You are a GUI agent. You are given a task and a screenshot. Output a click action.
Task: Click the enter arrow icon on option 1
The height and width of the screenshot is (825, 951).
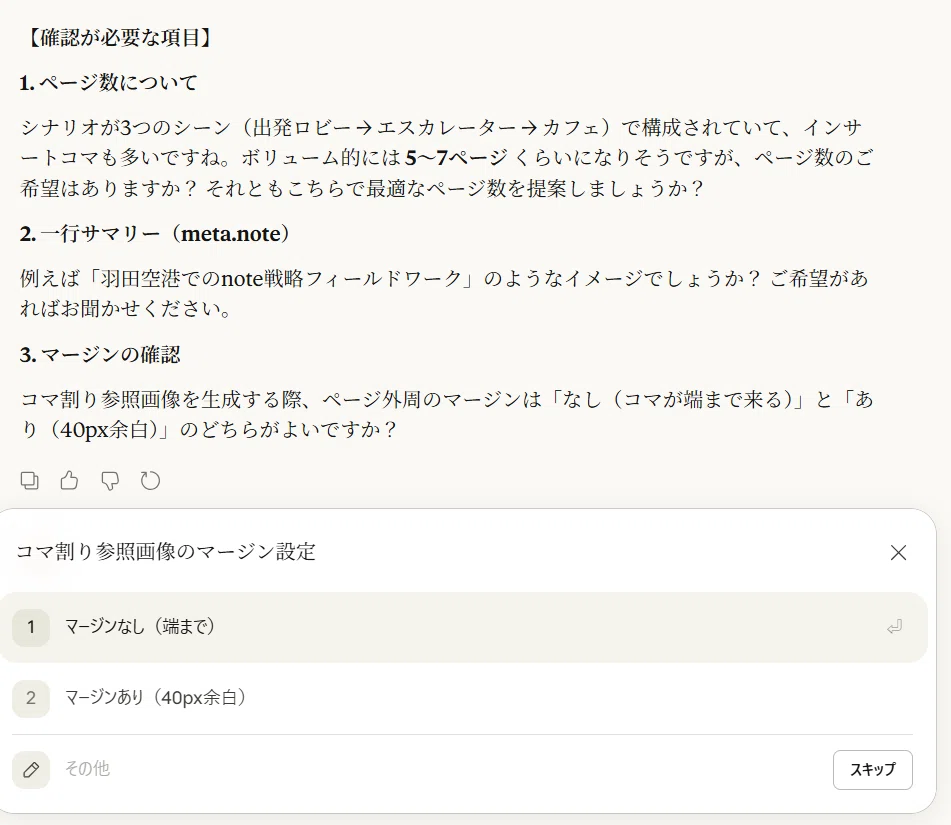tap(895, 627)
